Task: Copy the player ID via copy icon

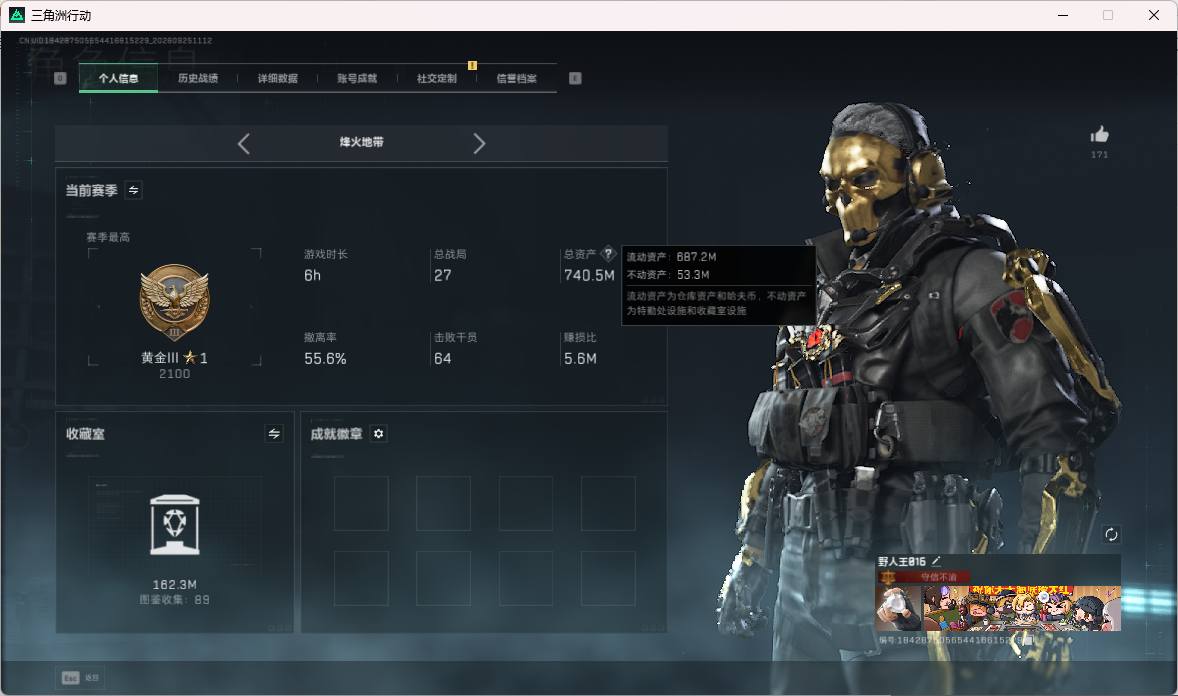Action: [x=1028, y=640]
